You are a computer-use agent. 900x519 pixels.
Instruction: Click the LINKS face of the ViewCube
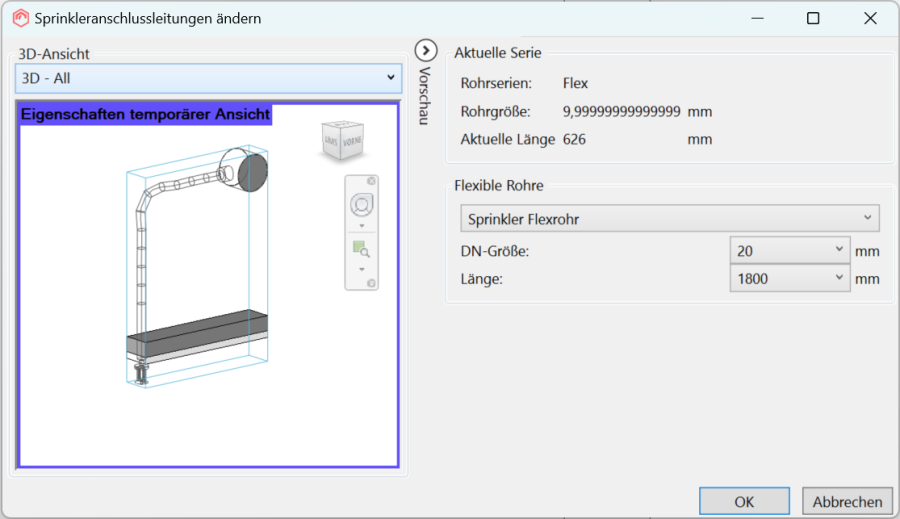332,141
